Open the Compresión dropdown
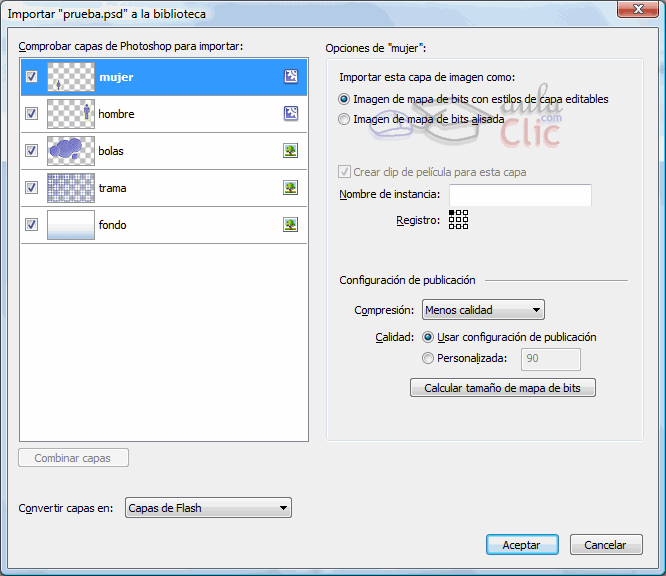Screen dimensions: 666x576 [x=483, y=310]
